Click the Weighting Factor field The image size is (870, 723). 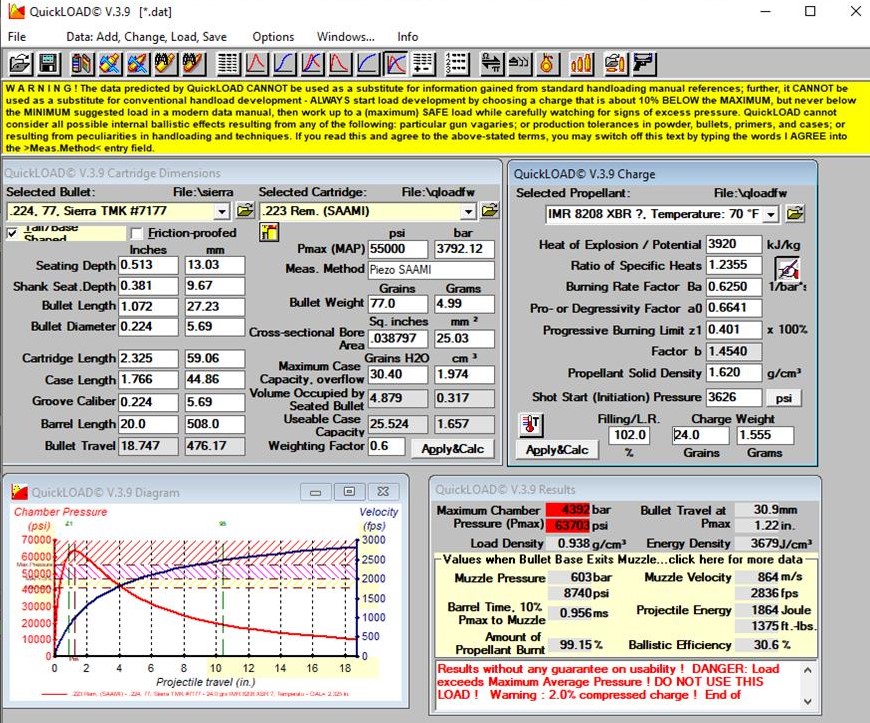coord(386,446)
